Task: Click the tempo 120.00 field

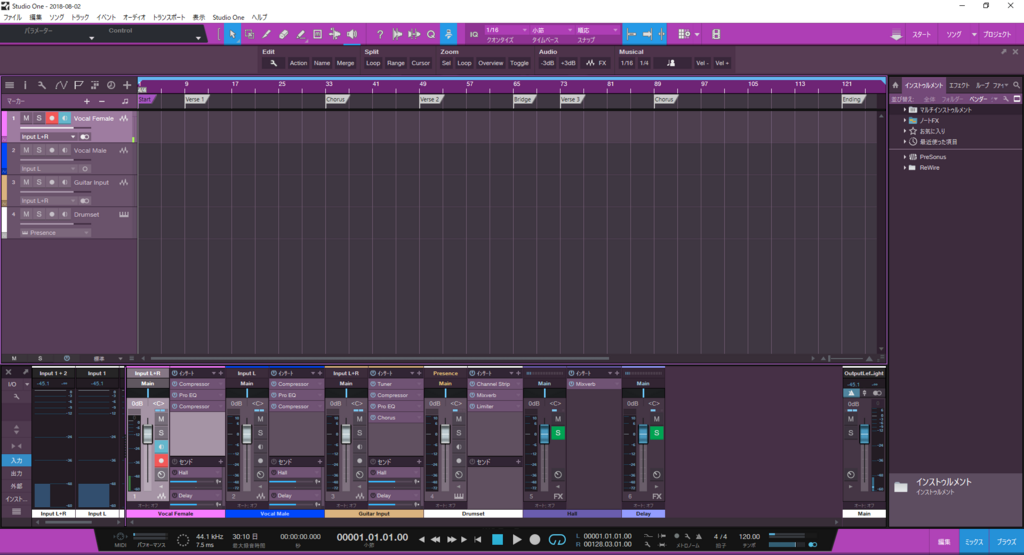Action: click(x=749, y=537)
